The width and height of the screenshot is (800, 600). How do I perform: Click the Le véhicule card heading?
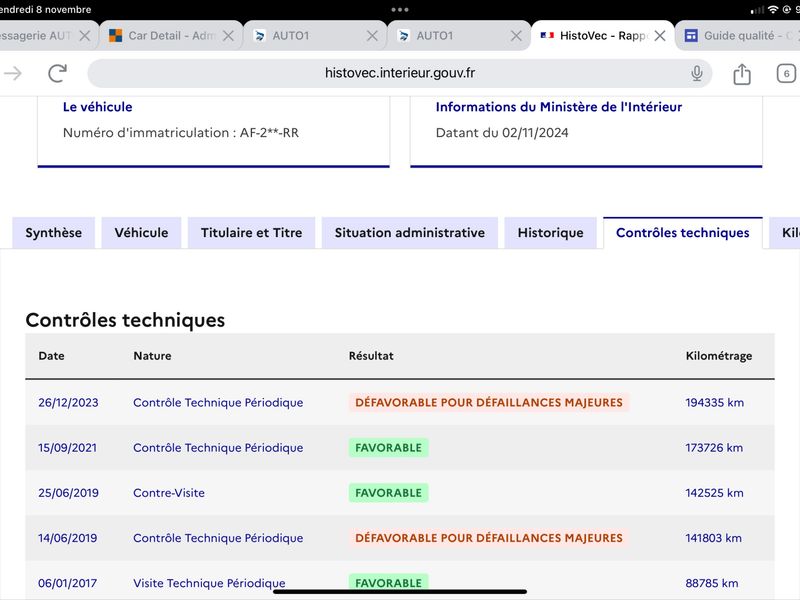coord(97,107)
